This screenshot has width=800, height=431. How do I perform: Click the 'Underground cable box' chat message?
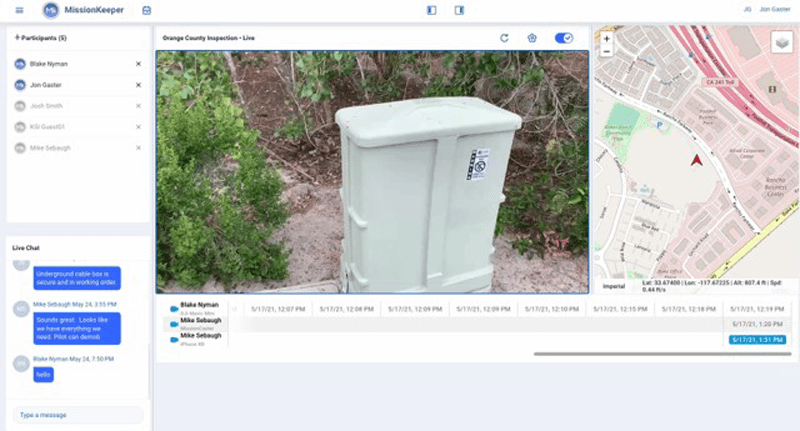coord(77,278)
